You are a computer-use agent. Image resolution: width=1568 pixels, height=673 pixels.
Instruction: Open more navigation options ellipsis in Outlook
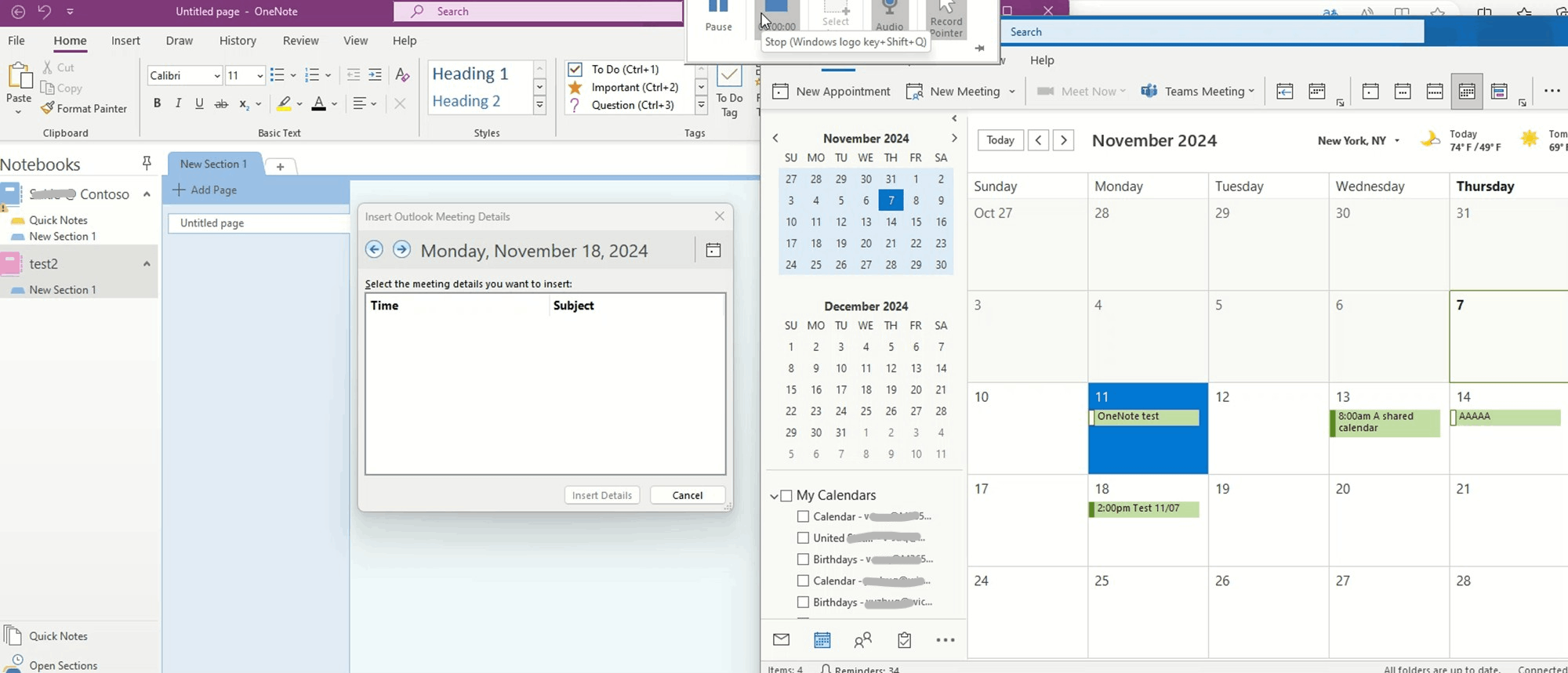pos(946,640)
